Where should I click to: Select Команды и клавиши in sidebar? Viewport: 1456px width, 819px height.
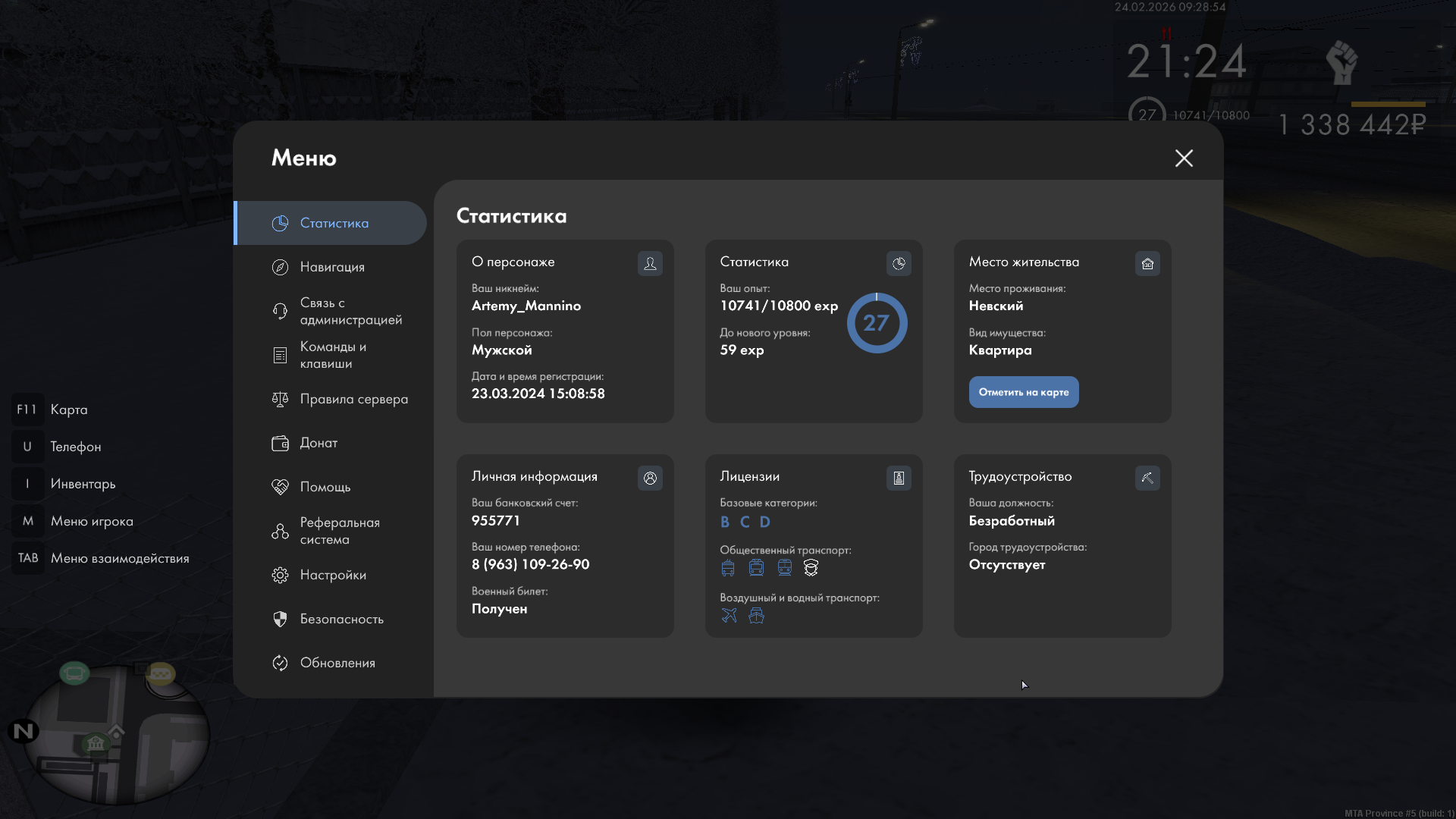331,355
